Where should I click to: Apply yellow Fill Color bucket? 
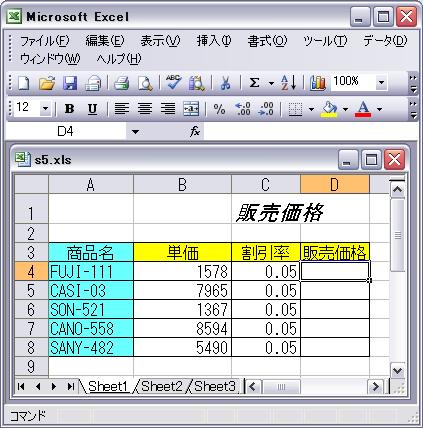tap(329, 109)
